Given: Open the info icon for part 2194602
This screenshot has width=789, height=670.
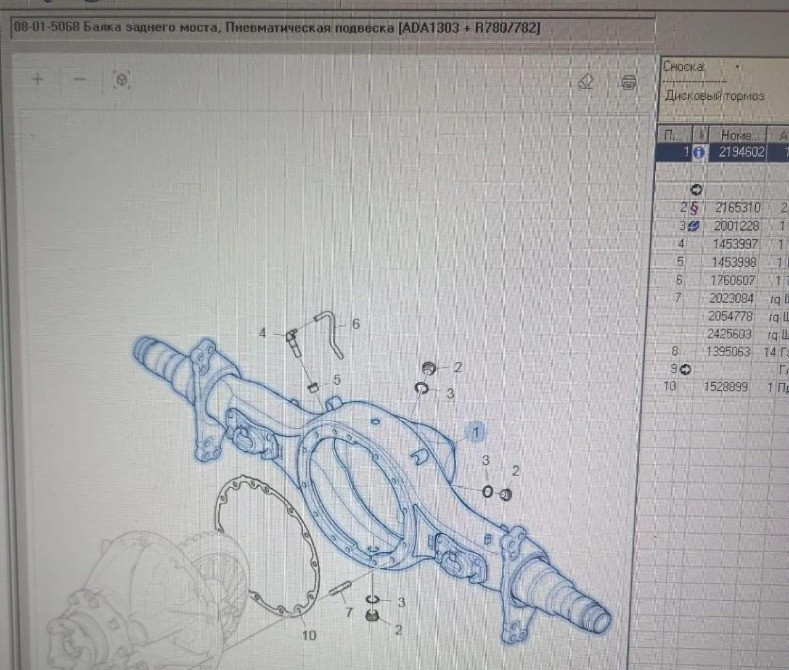Looking at the screenshot, I should [x=698, y=152].
